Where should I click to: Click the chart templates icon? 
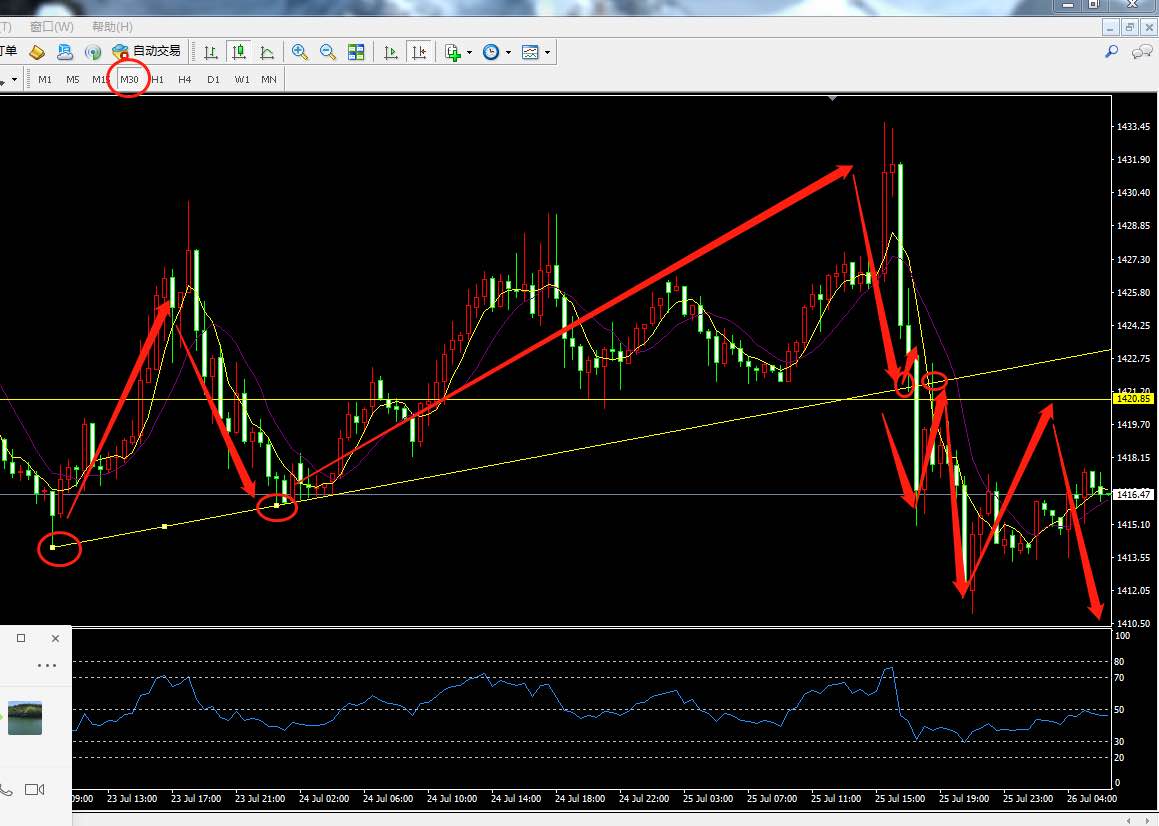point(530,52)
